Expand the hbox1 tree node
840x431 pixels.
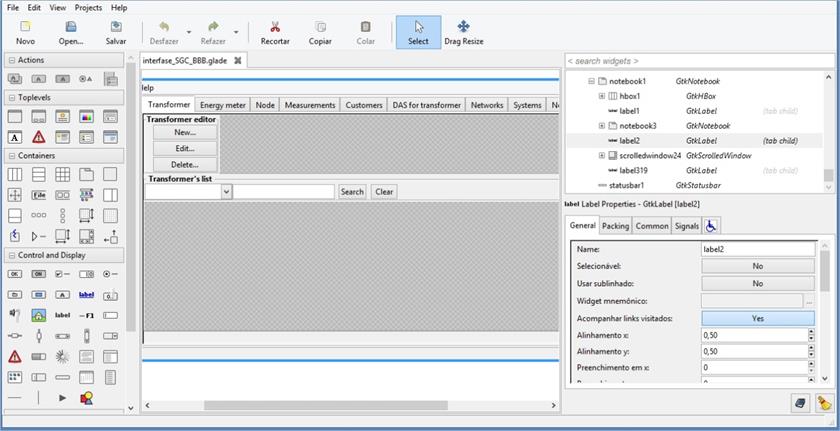point(602,96)
